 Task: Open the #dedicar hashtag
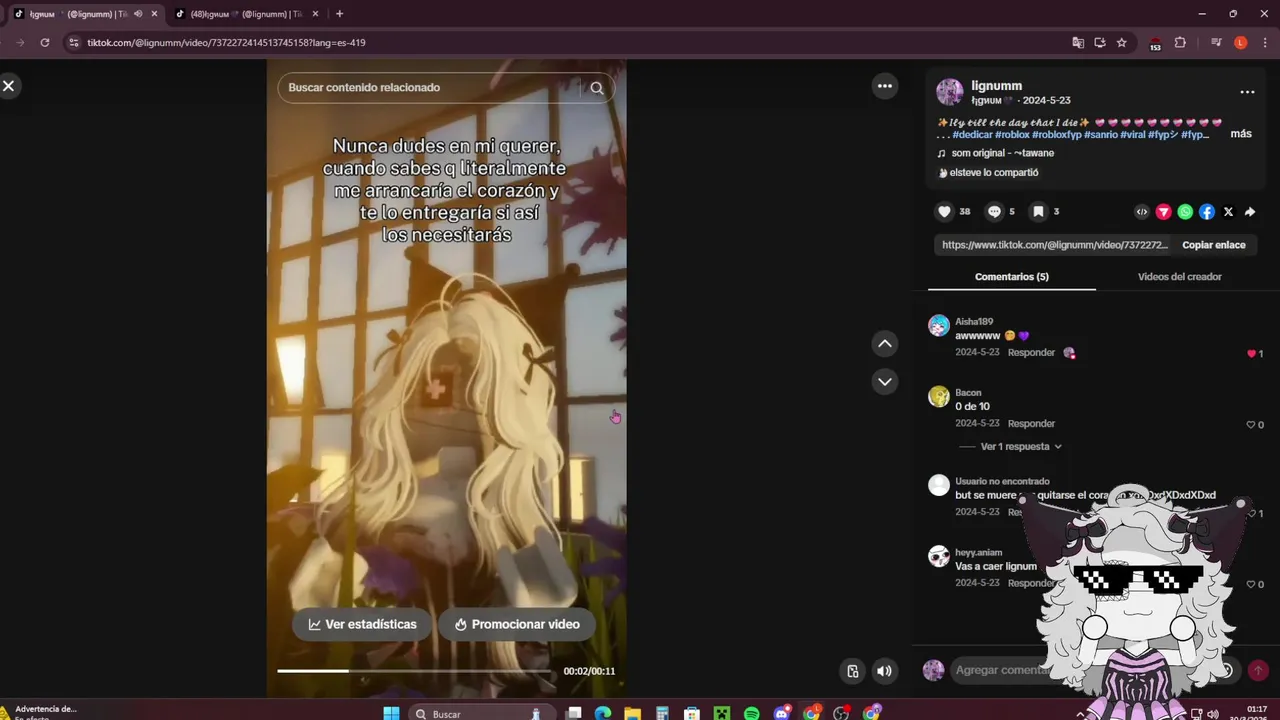click(x=972, y=135)
